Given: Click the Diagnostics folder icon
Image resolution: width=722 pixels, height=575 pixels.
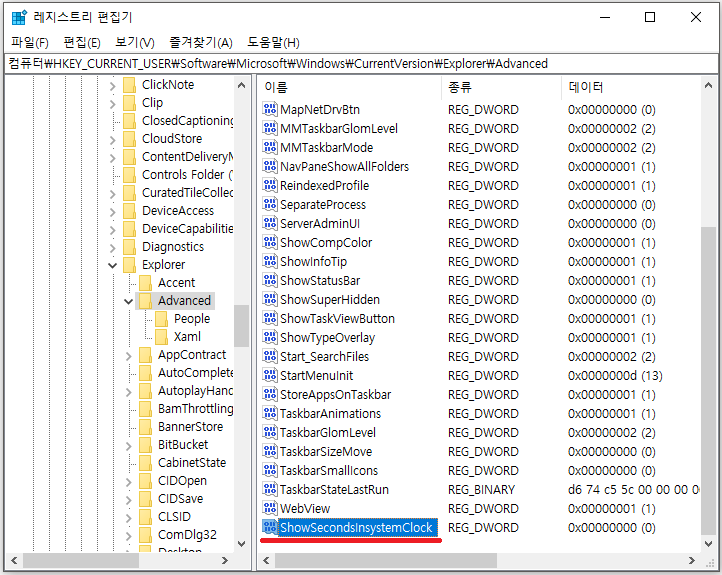Looking at the screenshot, I should click(x=130, y=247).
